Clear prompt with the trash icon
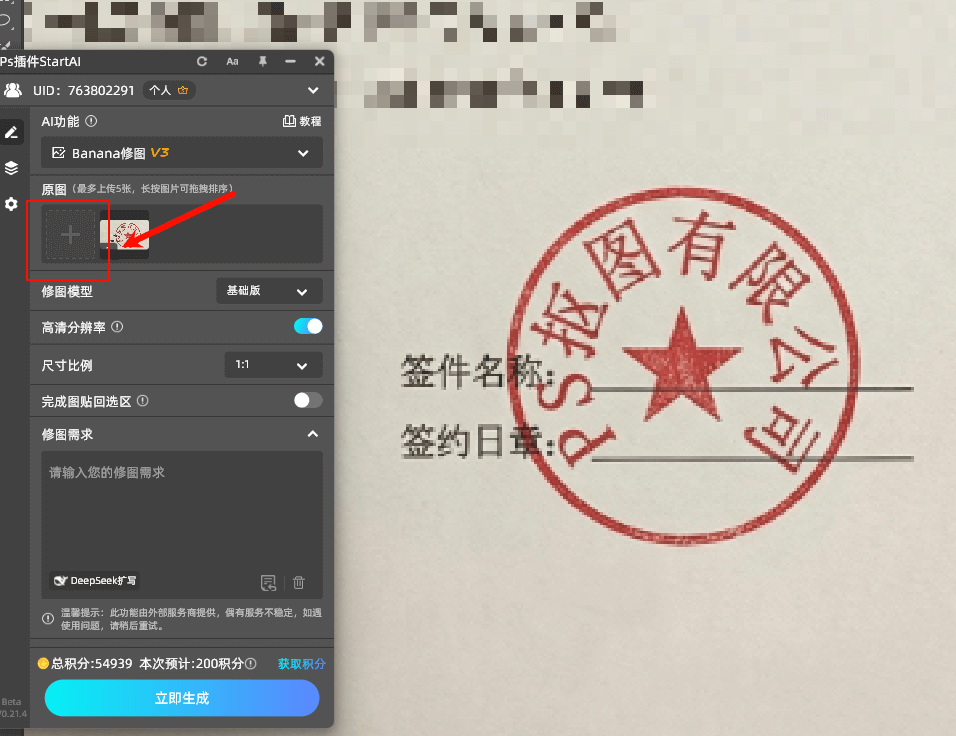 click(298, 582)
